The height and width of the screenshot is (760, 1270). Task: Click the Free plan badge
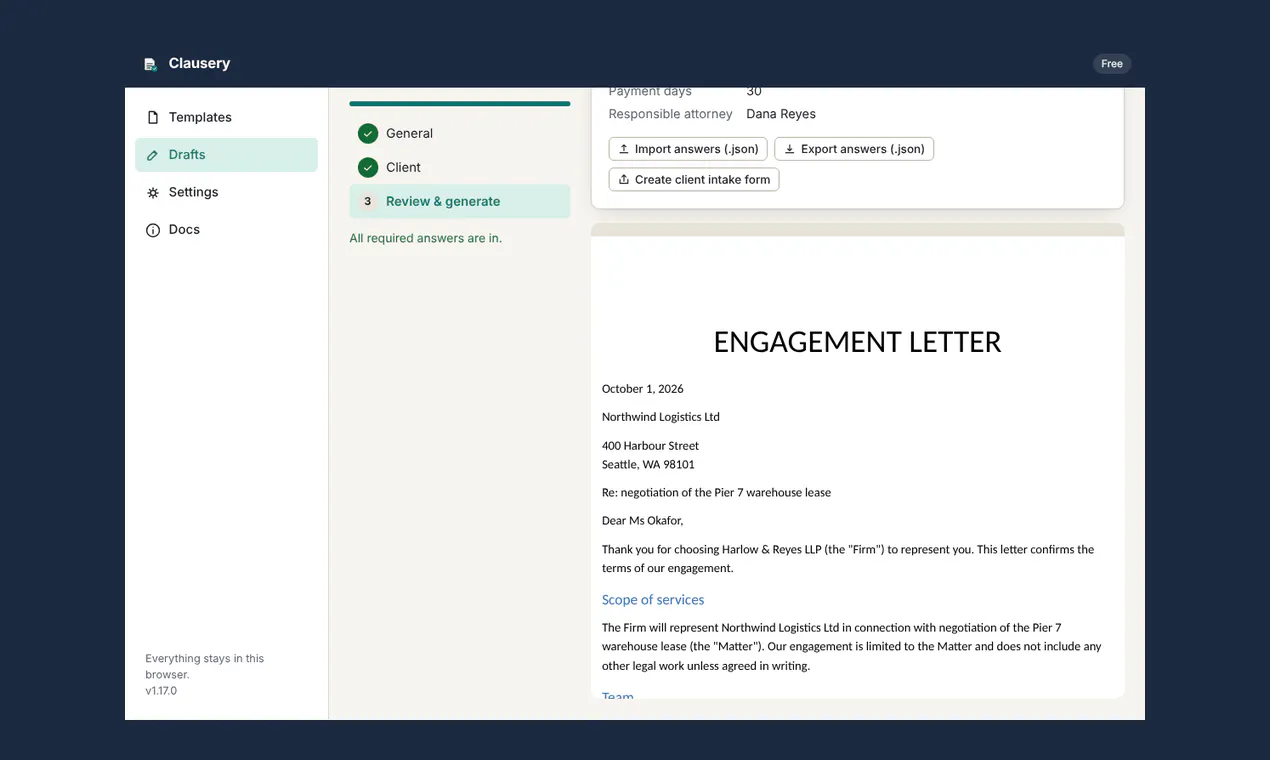(x=1112, y=64)
